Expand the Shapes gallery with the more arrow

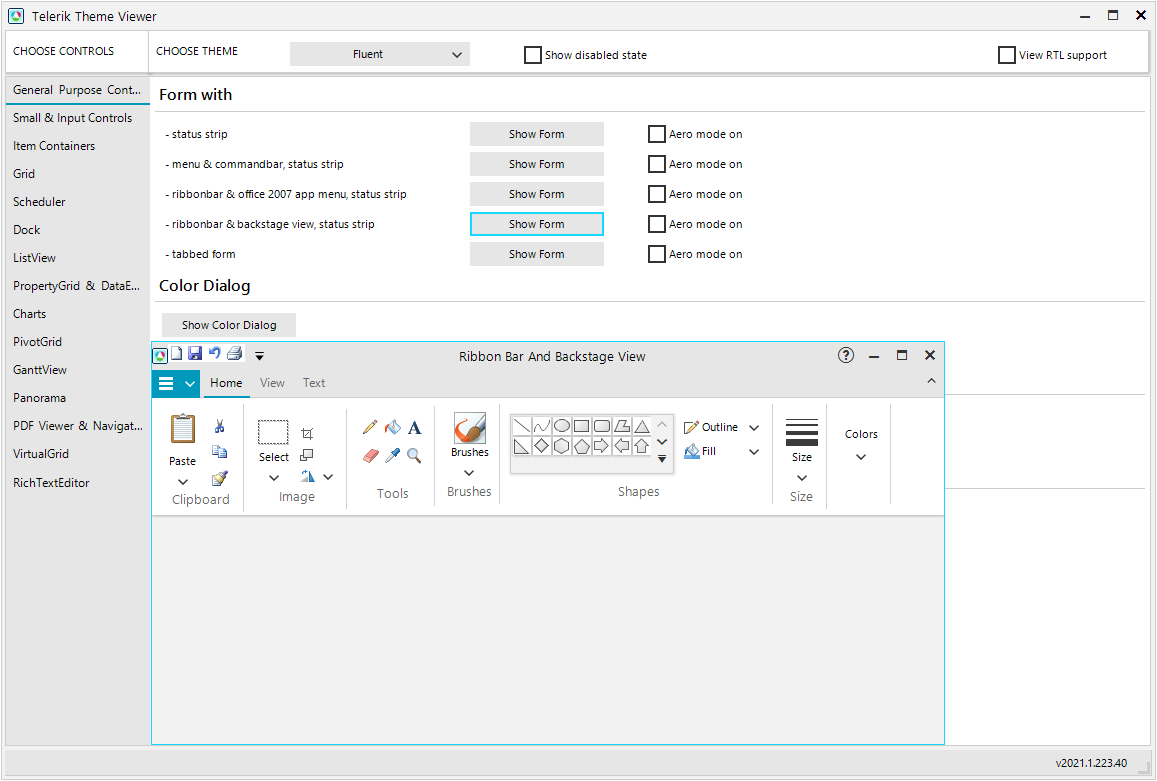(x=662, y=459)
